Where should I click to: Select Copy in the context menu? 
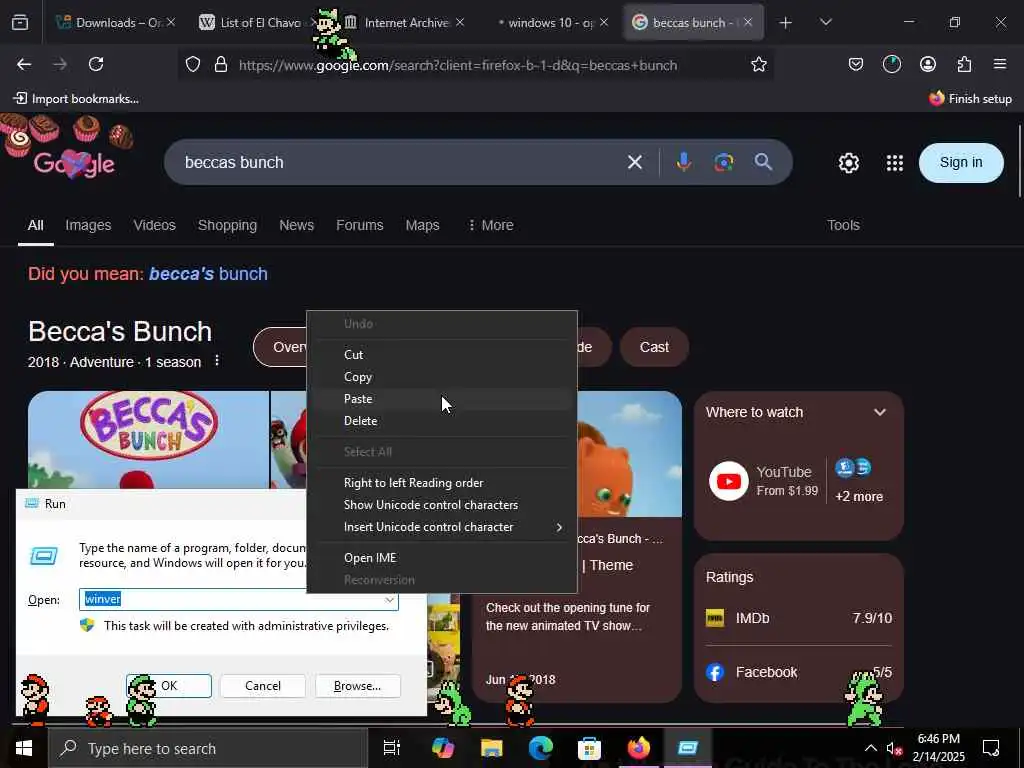point(441,377)
